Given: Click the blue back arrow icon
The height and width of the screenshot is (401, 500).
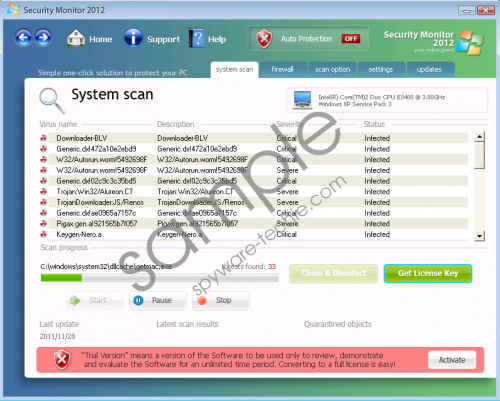Looking at the screenshot, I should pyautogui.click(x=23, y=38).
